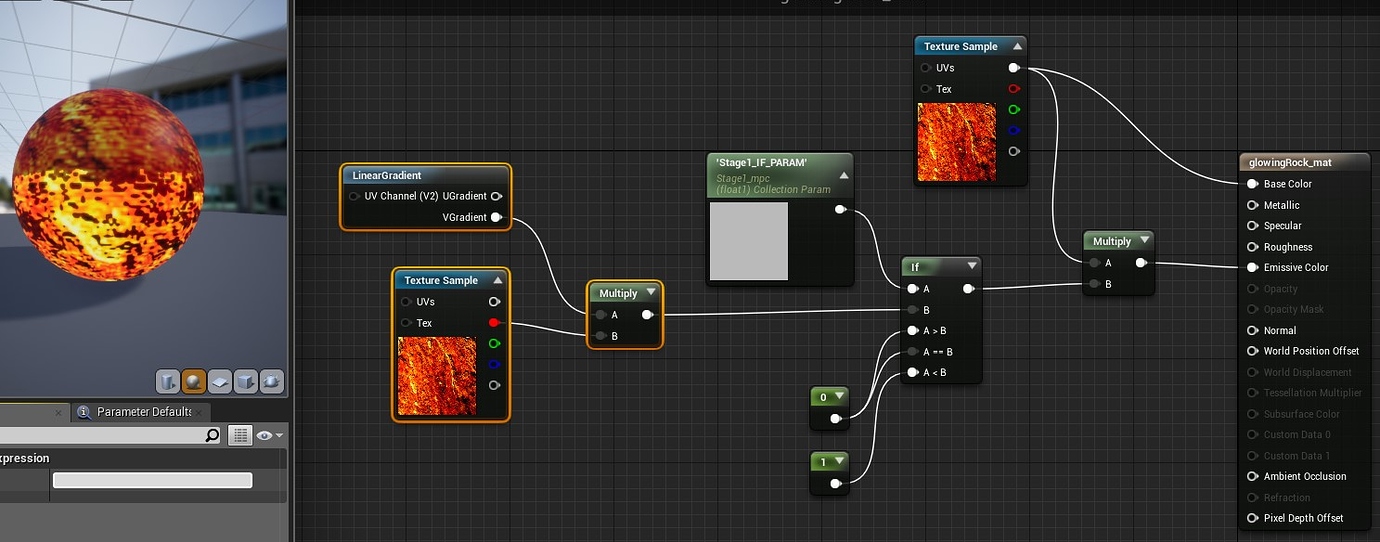1380x542 pixels.
Task: Click the Normal input pin
Action: [1253, 330]
